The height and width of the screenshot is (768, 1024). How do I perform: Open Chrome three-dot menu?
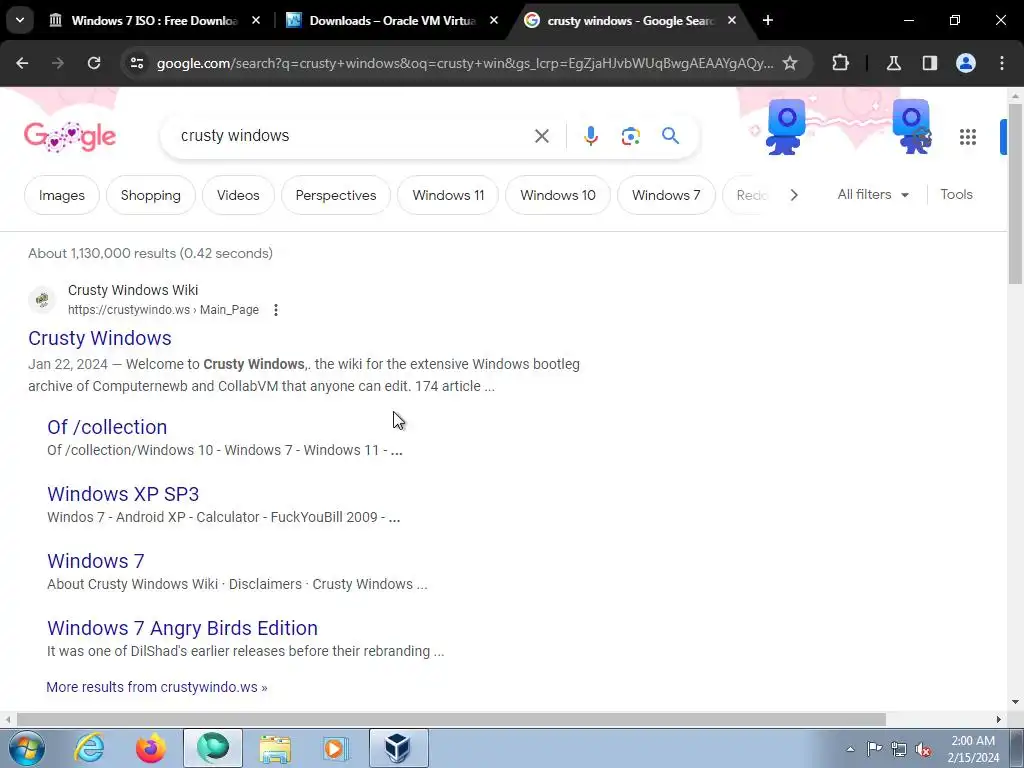click(x=1002, y=63)
